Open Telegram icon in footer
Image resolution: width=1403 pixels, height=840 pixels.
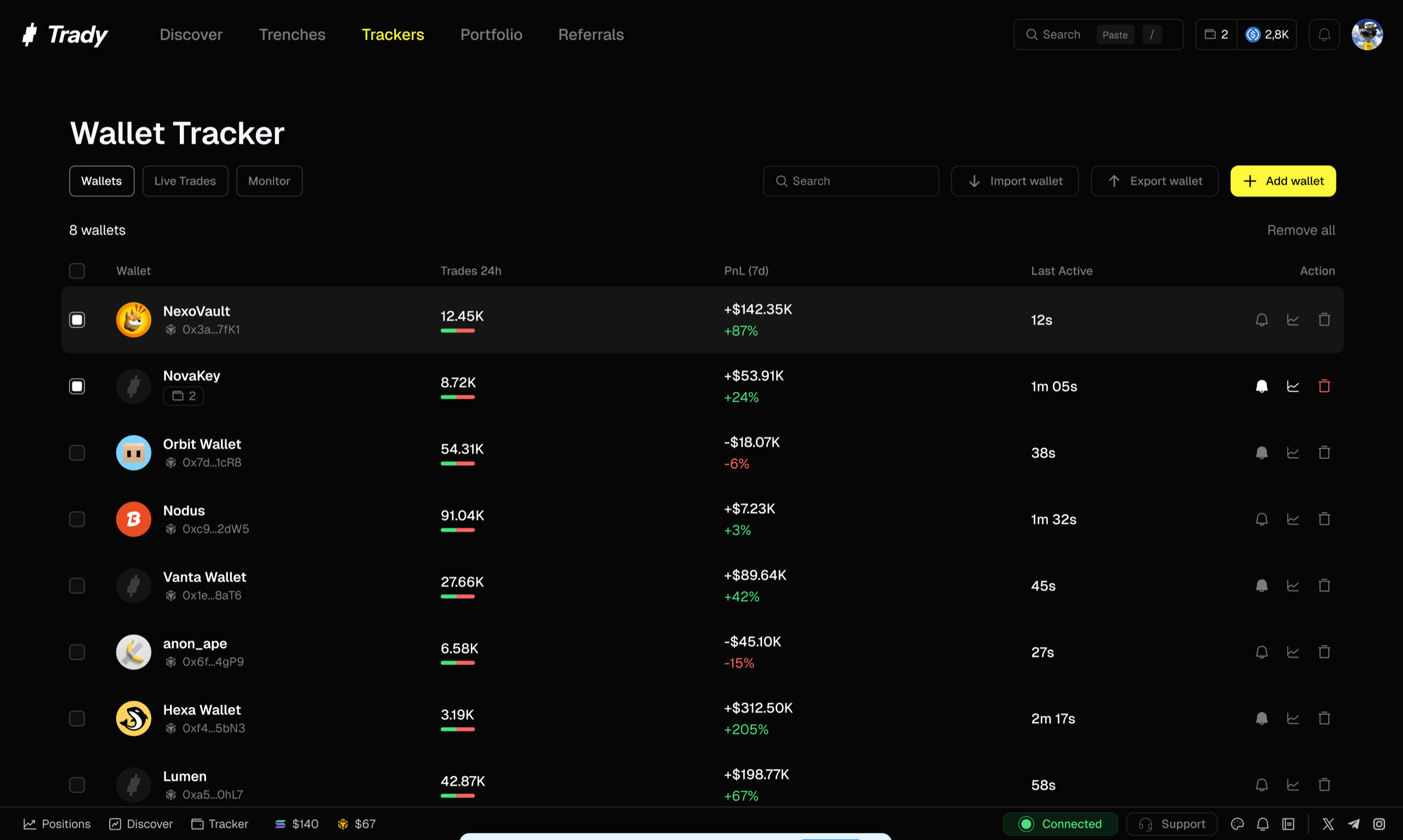pyautogui.click(x=1354, y=824)
